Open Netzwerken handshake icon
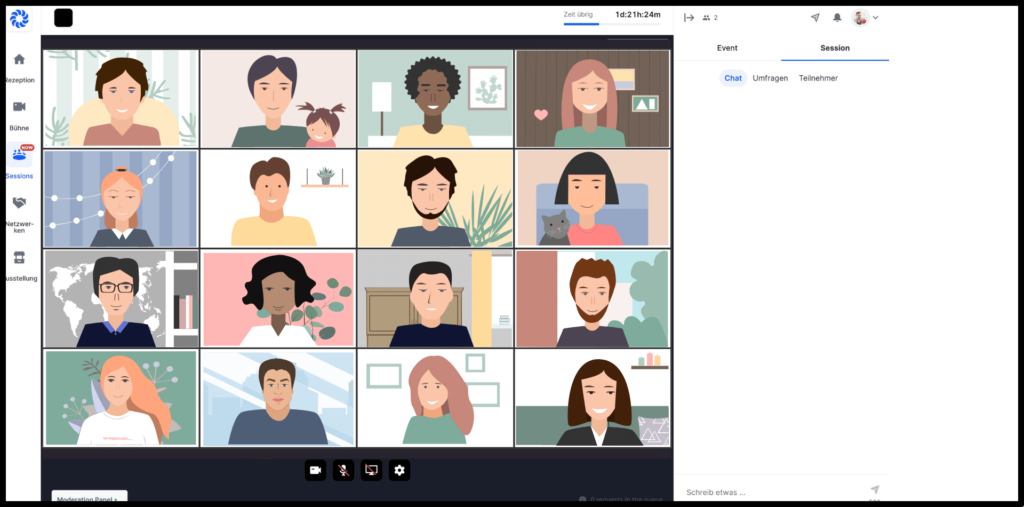 coord(19,203)
